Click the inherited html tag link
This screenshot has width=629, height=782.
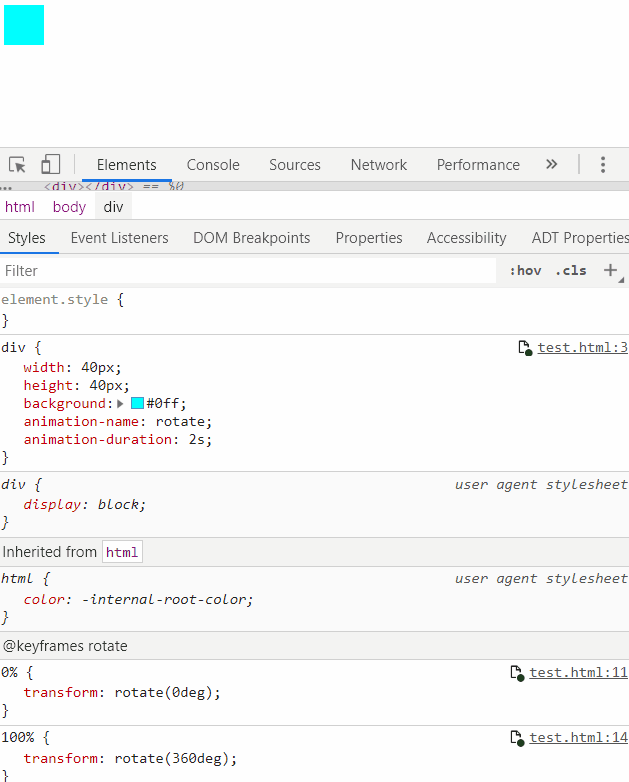pyautogui.click(x=122, y=552)
